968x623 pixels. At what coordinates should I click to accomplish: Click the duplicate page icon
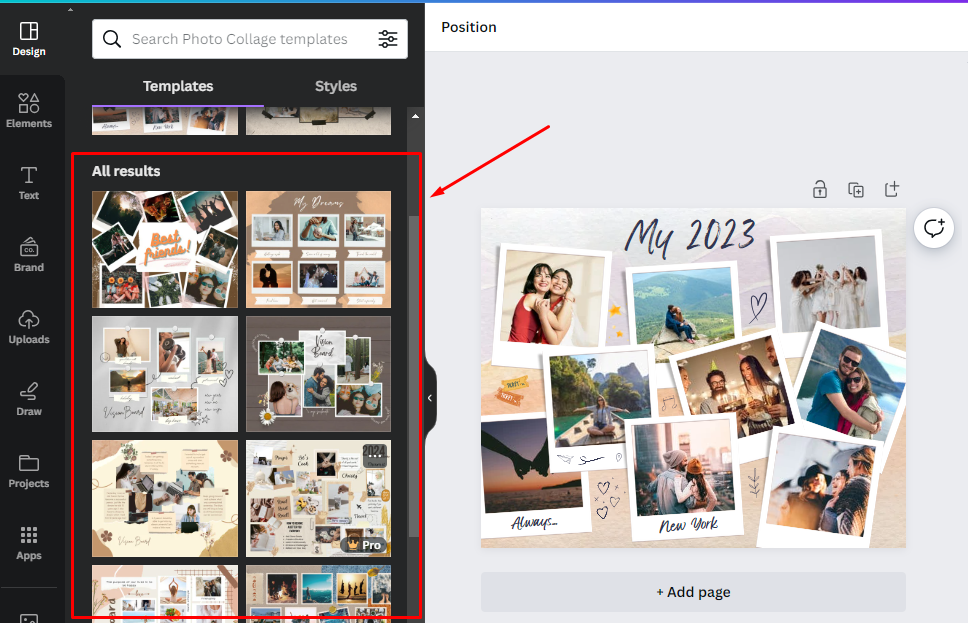(856, 190)
